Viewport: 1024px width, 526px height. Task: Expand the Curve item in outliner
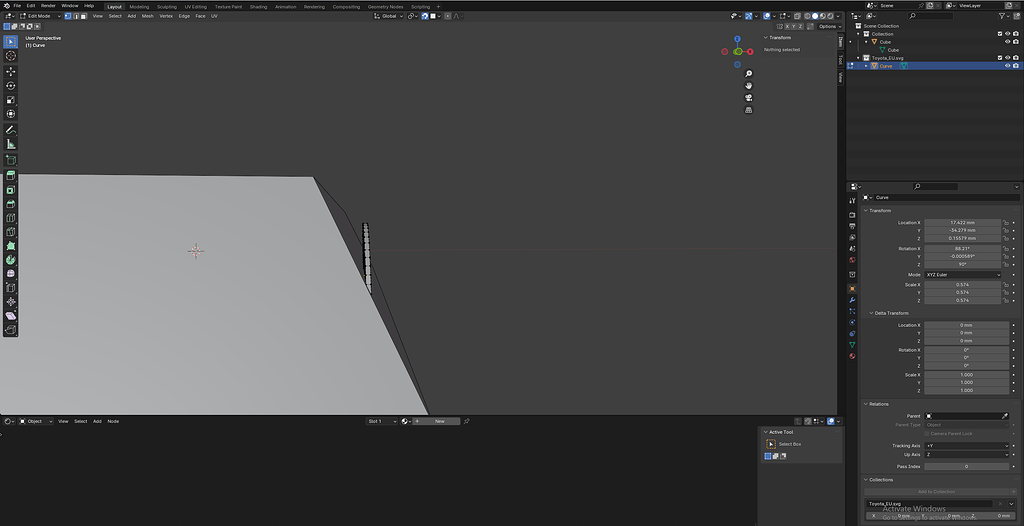(x=867, y=66)
